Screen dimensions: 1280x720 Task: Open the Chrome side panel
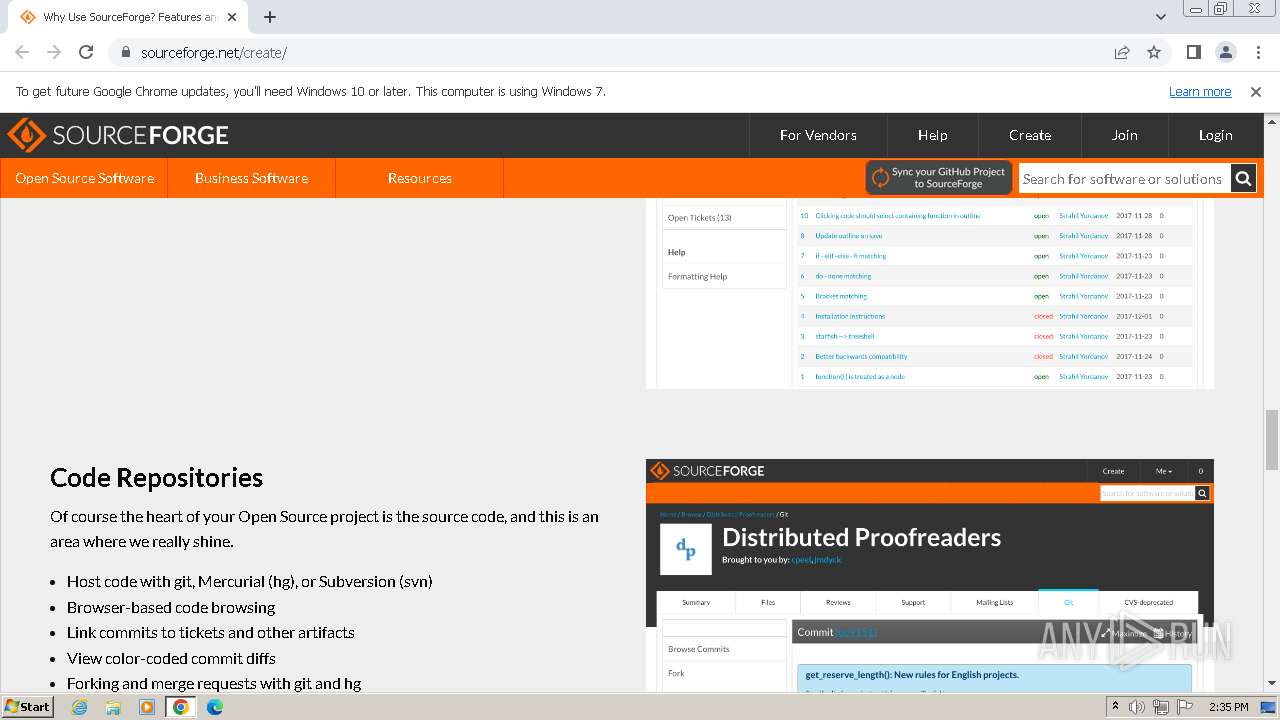1194,53
